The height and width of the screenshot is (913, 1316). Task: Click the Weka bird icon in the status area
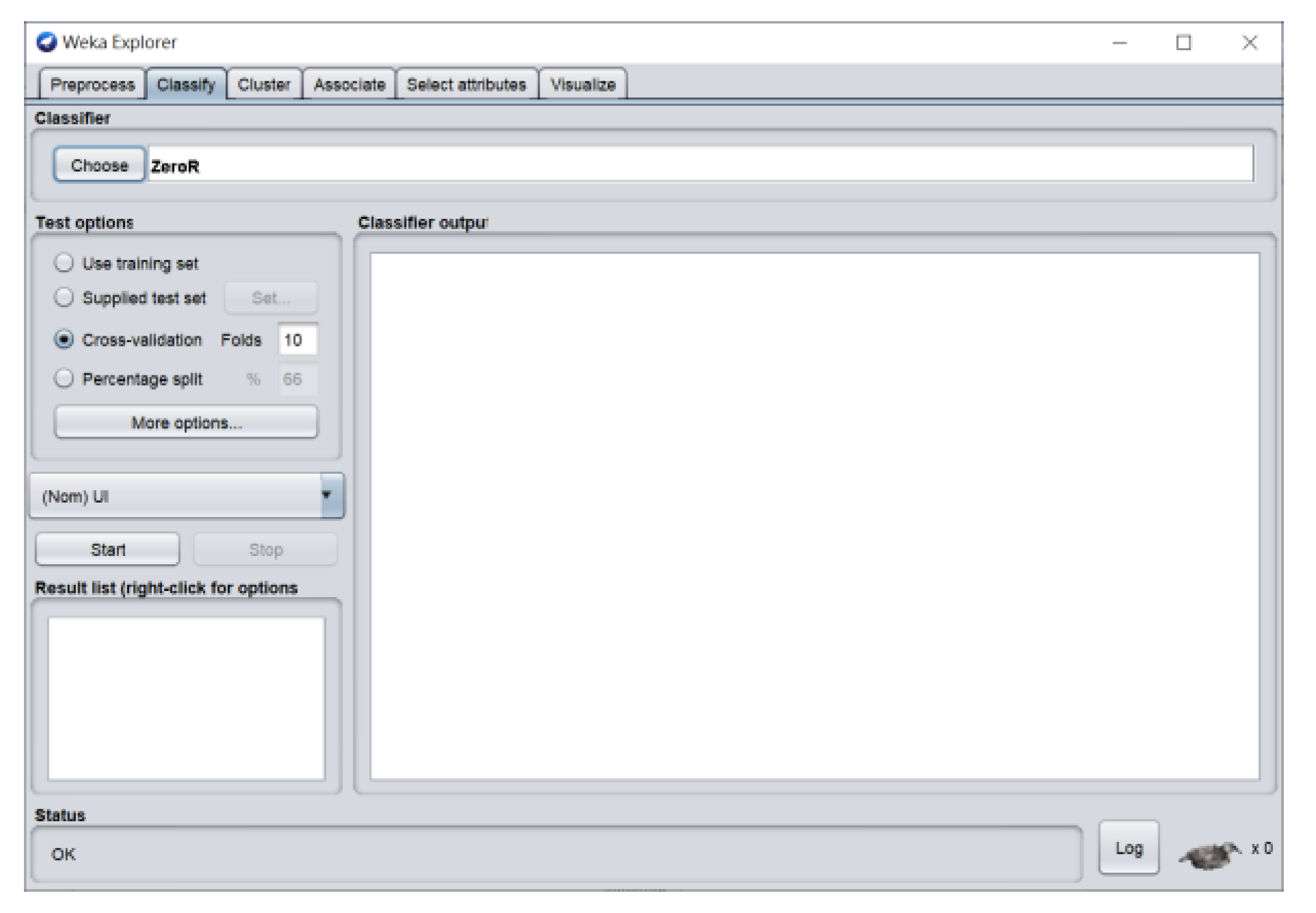point(1211,854)
